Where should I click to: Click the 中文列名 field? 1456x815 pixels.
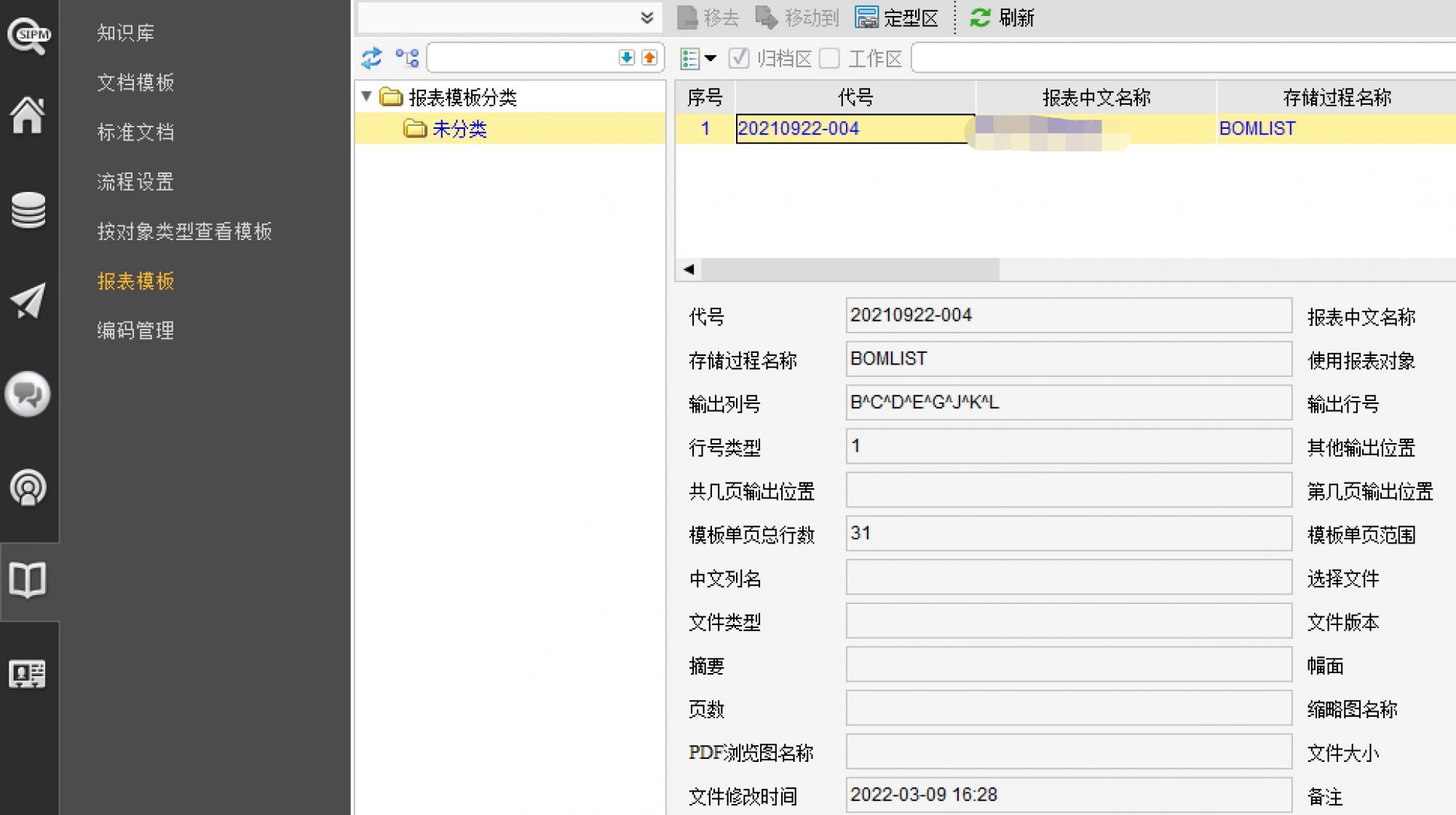[1069, 577]
